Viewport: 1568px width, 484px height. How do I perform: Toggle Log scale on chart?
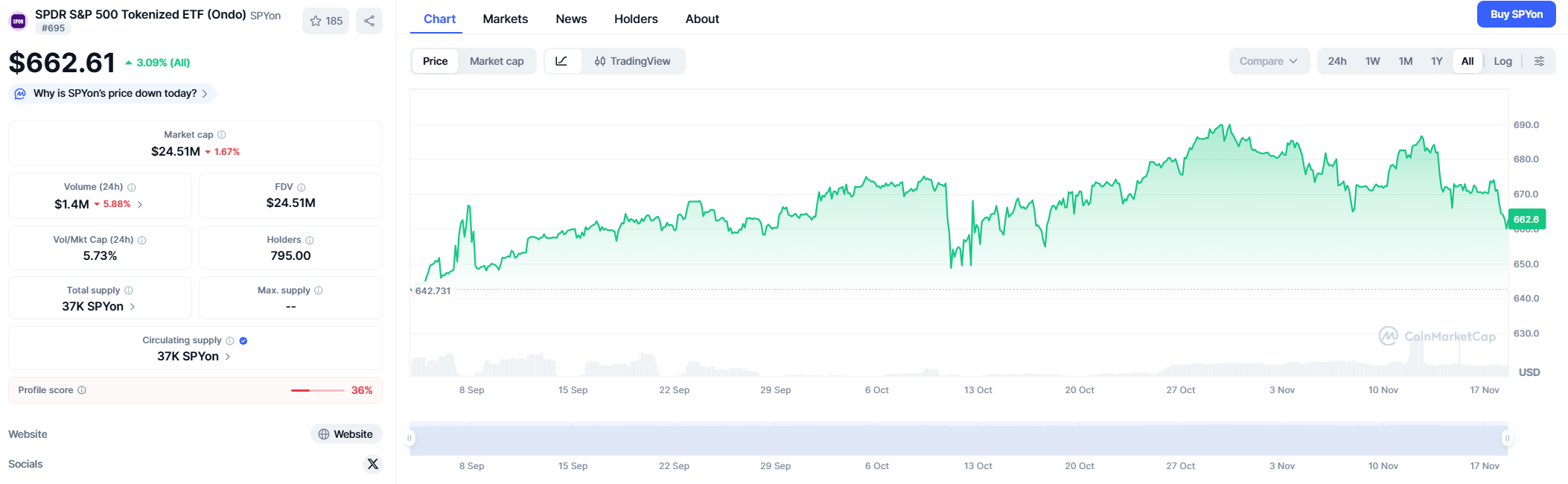tap(1502, 61)
